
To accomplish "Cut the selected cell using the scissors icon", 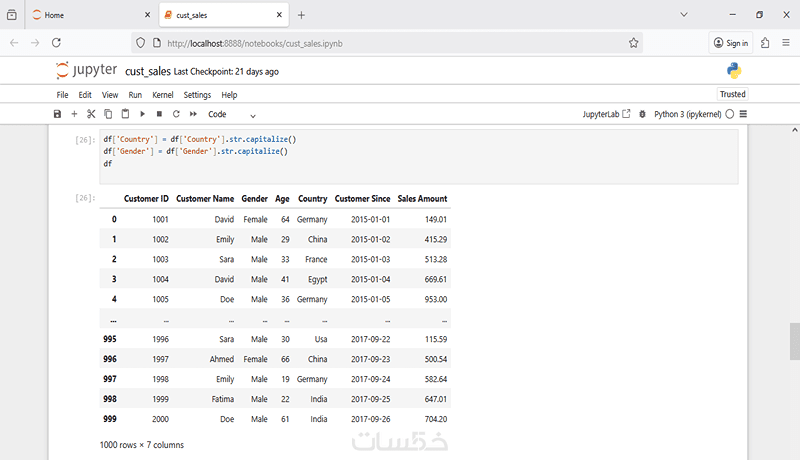I will click(x=91, y=114).
